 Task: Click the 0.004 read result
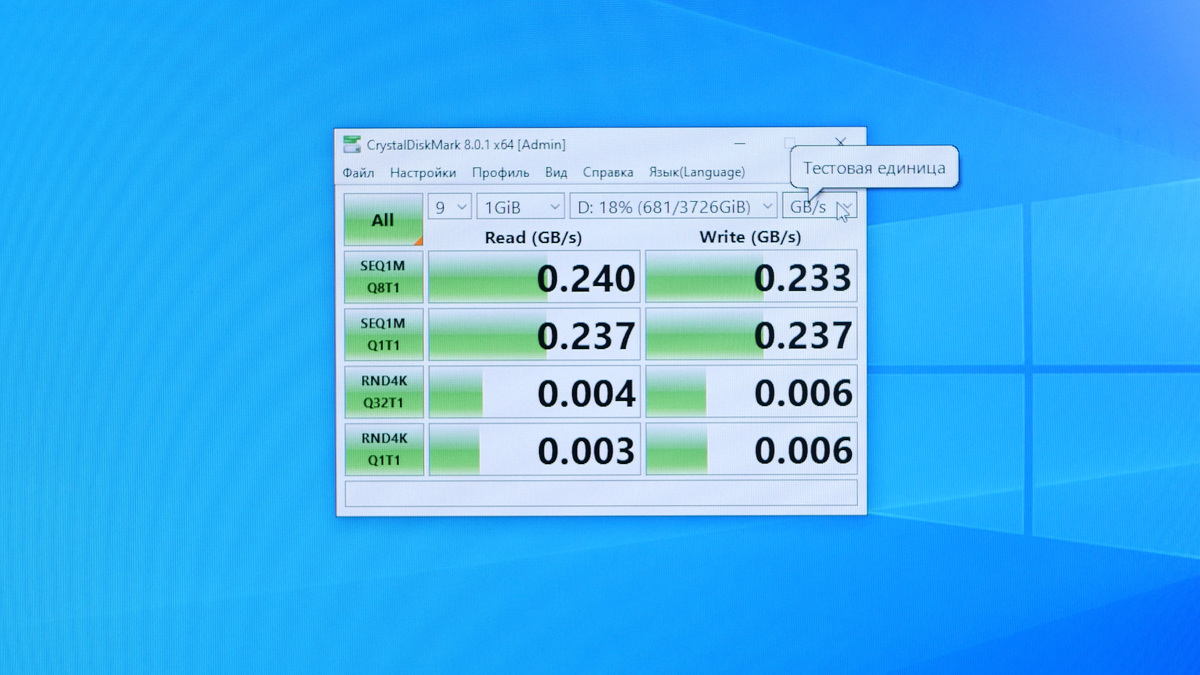pos(534,392)
